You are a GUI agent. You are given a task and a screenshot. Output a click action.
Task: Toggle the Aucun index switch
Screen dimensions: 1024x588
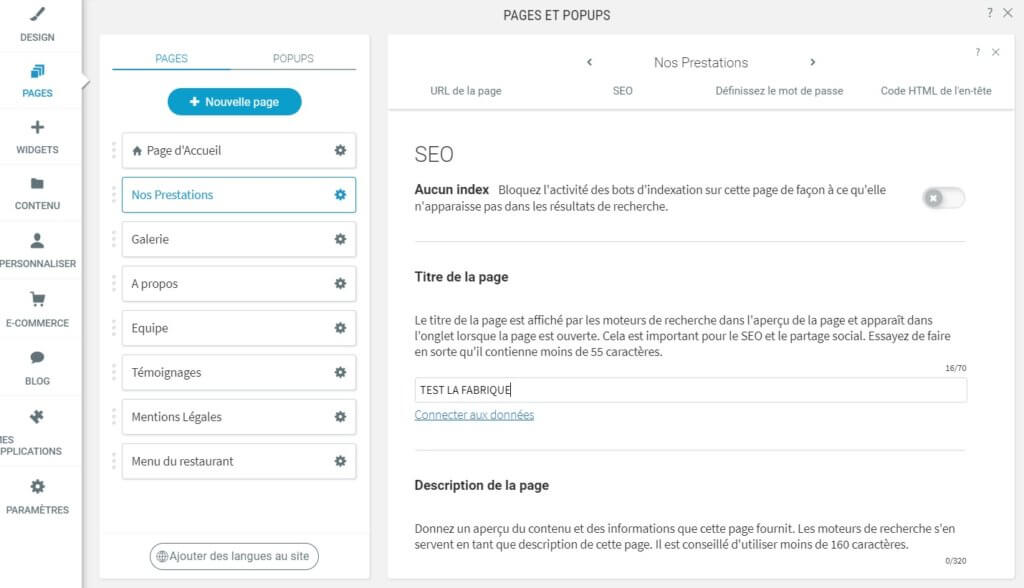click(x=943, y=198)
